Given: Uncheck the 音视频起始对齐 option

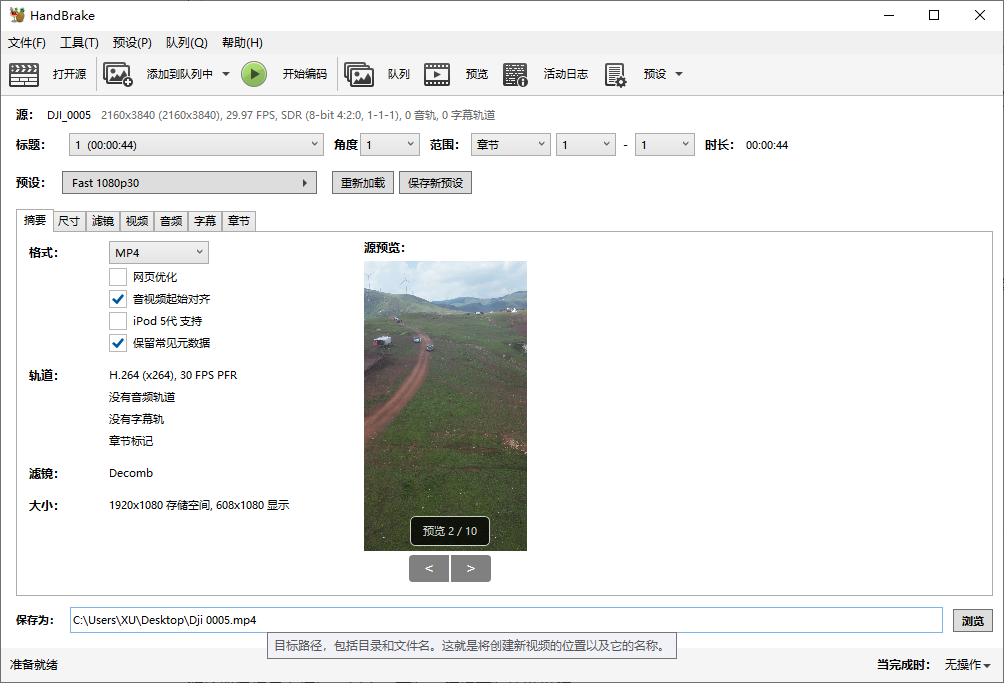Looking at the screenshot, I should 118,299.
